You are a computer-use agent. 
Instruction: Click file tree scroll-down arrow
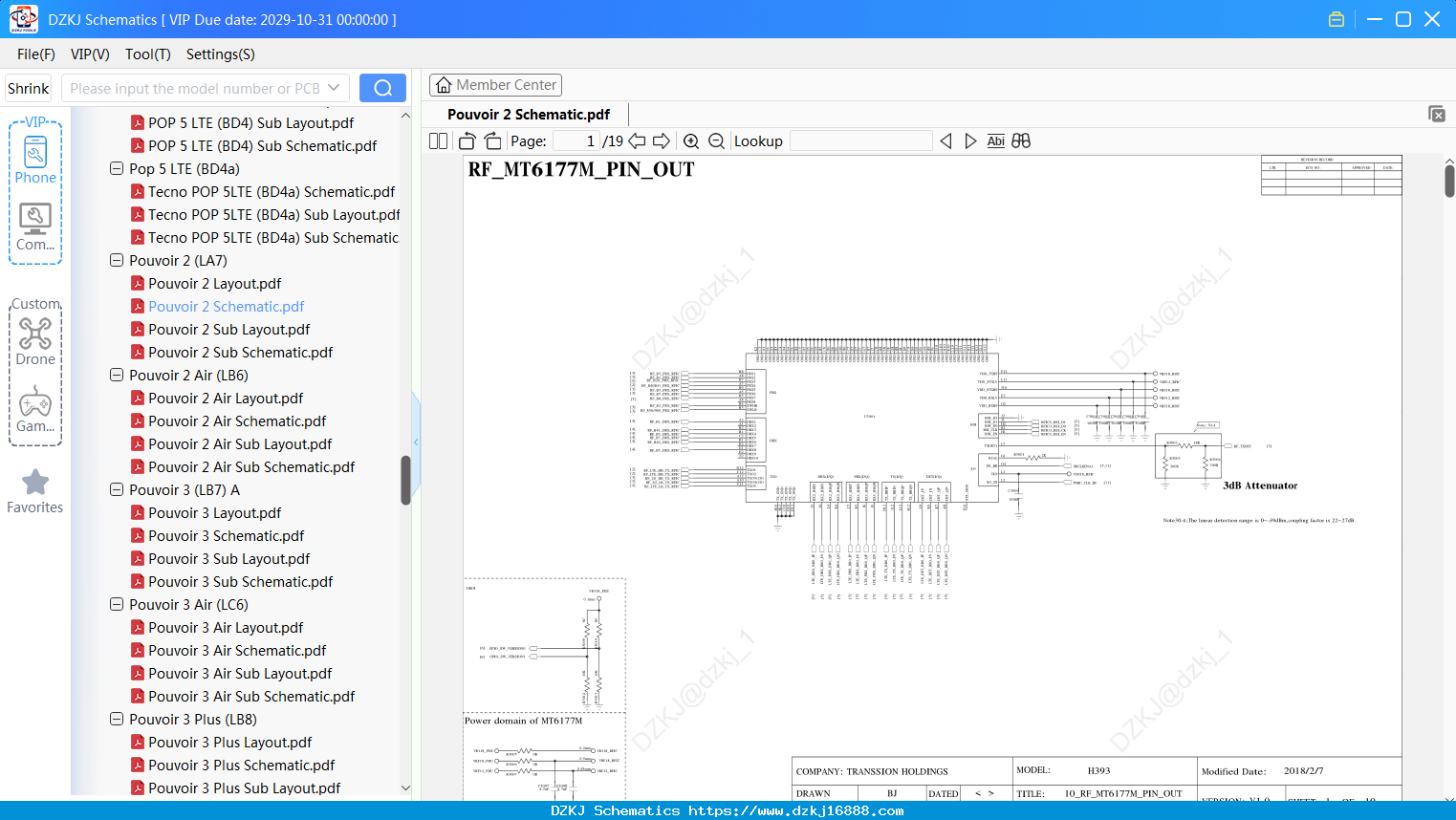[405, 788]
